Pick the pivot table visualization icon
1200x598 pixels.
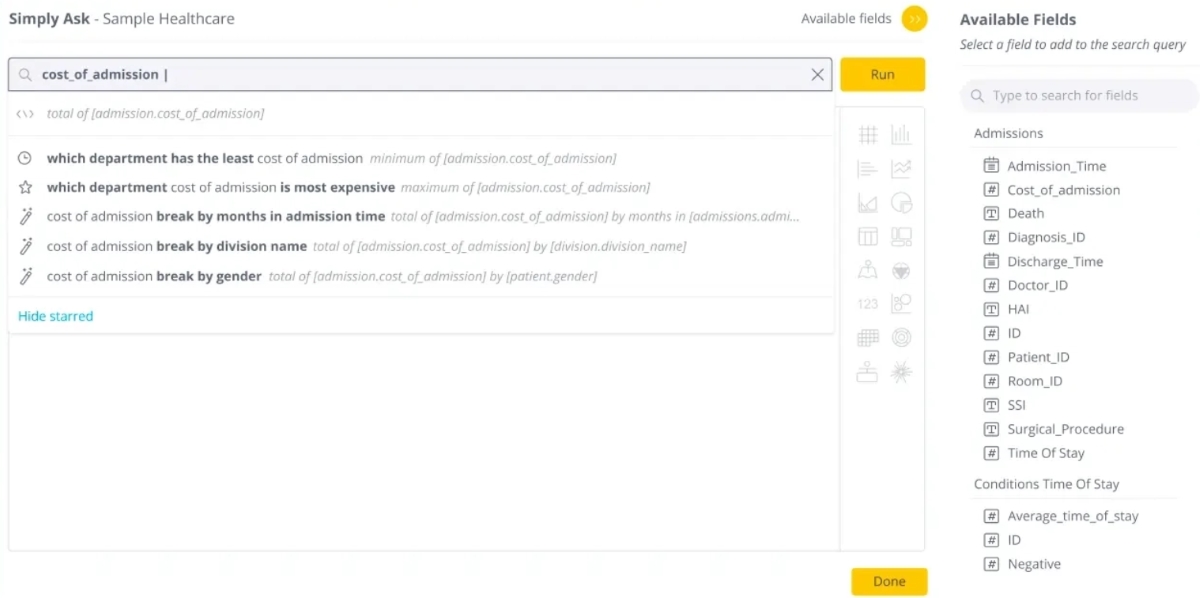[x=867, y=235]
